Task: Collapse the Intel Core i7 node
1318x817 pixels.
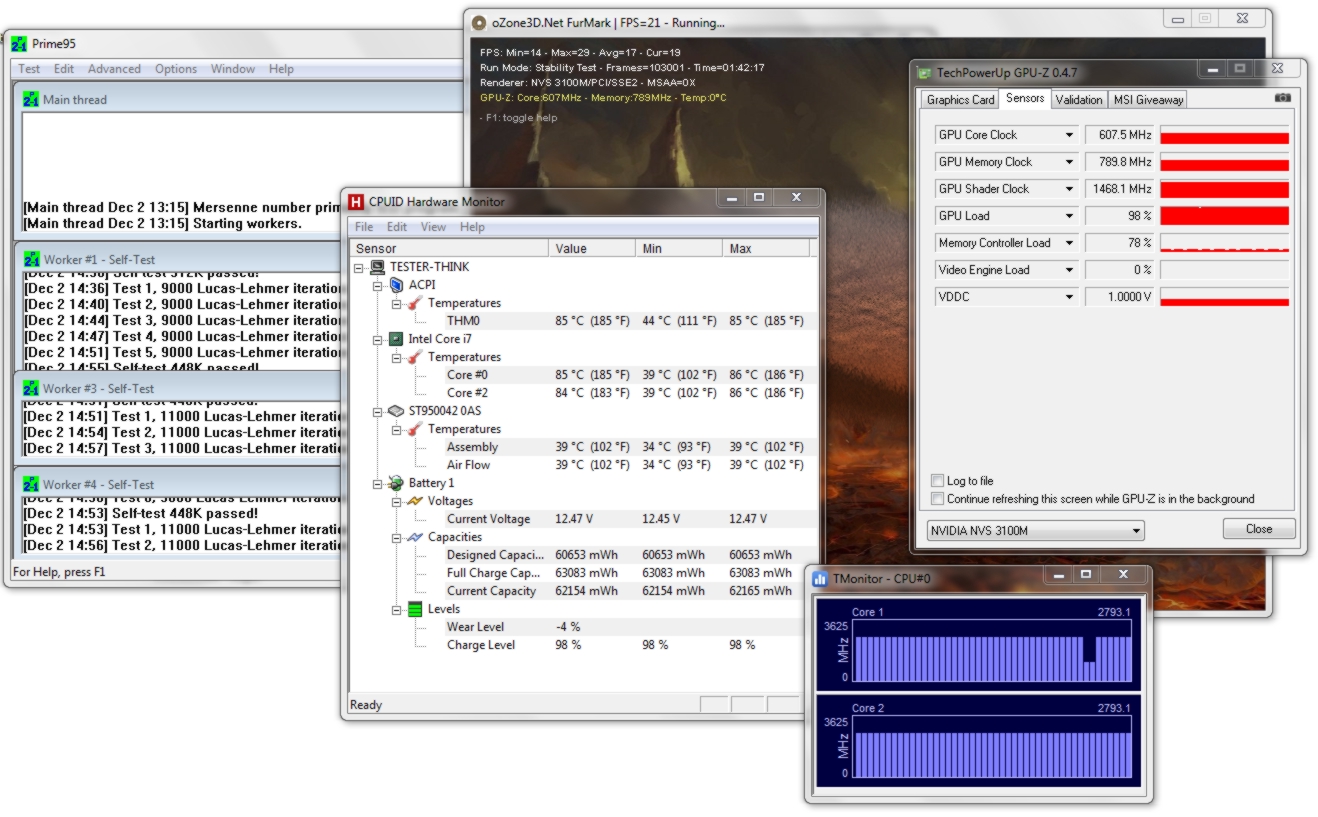Action: click(x=378, y=339)
